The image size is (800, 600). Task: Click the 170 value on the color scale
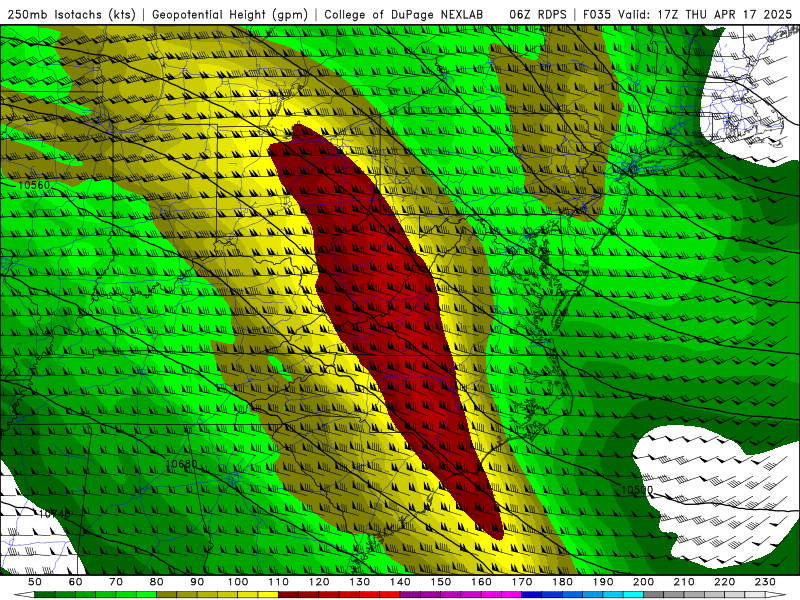pyautogui.click(x=522, y=582)
